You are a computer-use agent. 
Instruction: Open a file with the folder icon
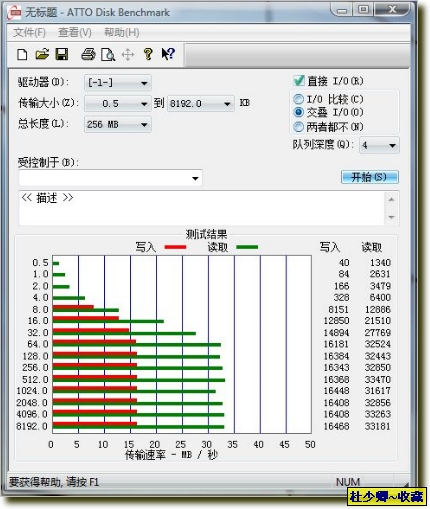(x=42, y=54)
